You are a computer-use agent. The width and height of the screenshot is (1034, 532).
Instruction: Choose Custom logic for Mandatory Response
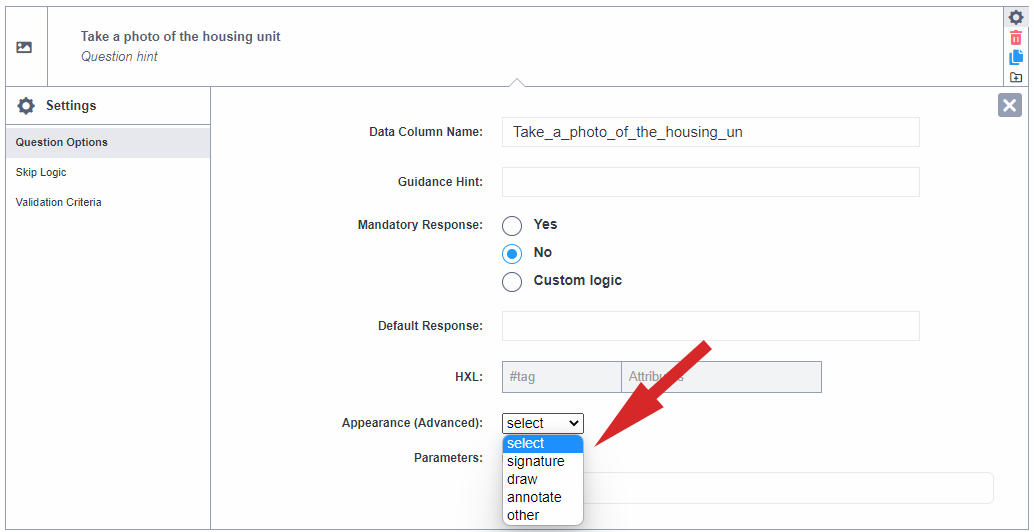512,281
